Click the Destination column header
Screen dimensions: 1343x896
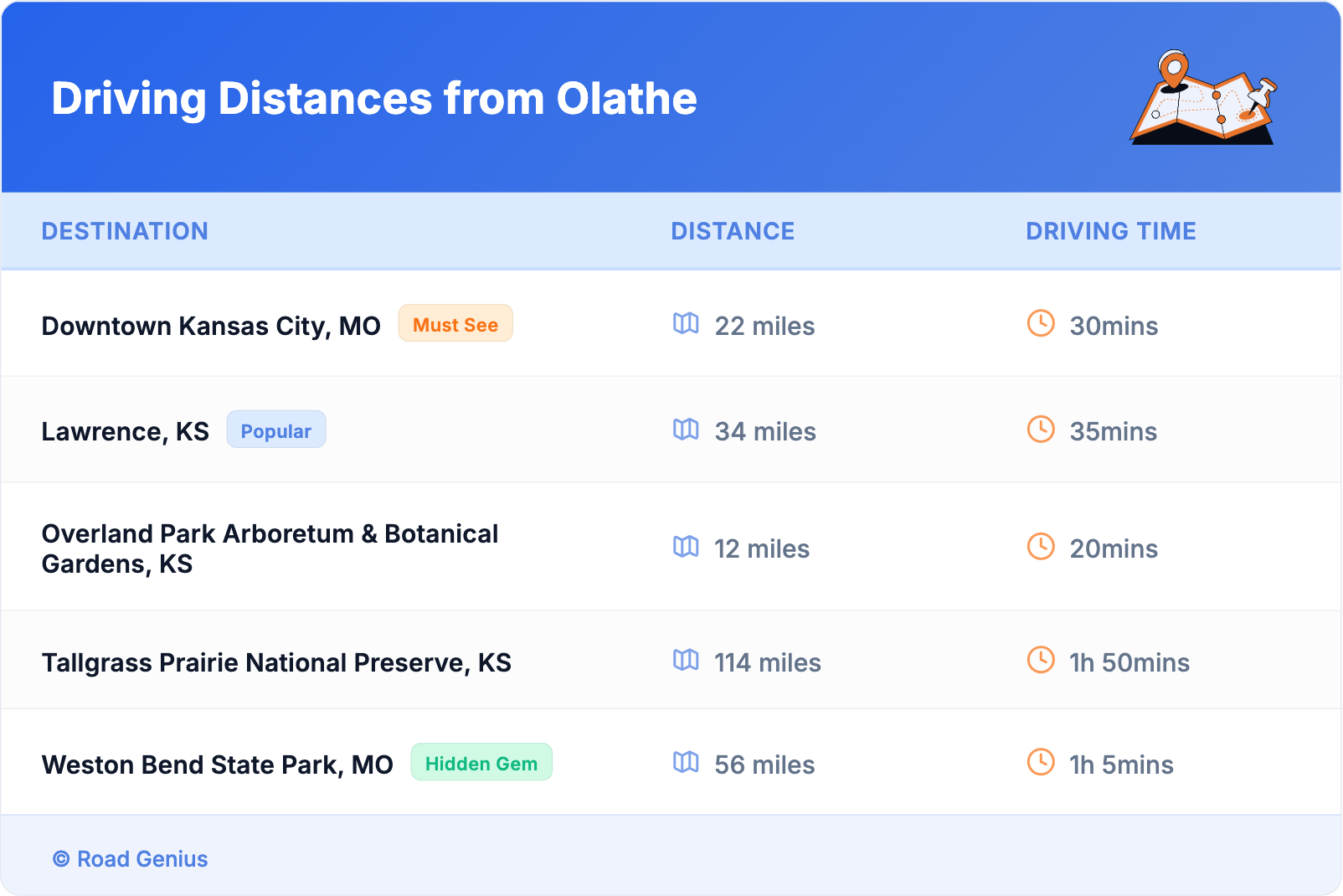(x=125, y=231)
